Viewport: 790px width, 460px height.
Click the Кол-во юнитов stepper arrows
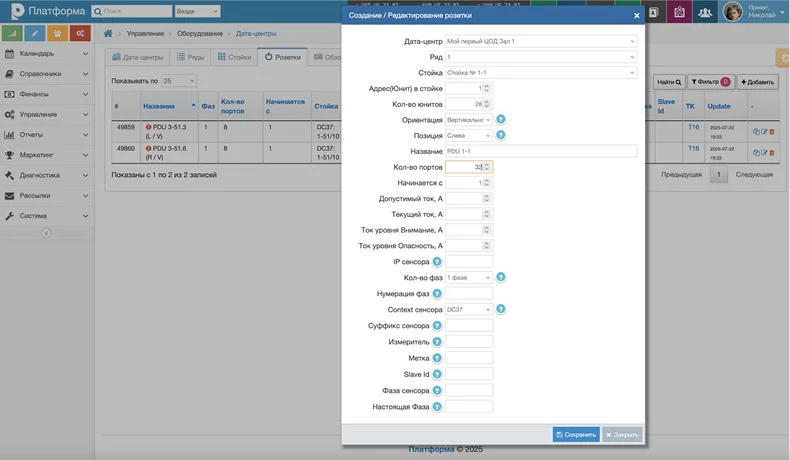point(486,104)
